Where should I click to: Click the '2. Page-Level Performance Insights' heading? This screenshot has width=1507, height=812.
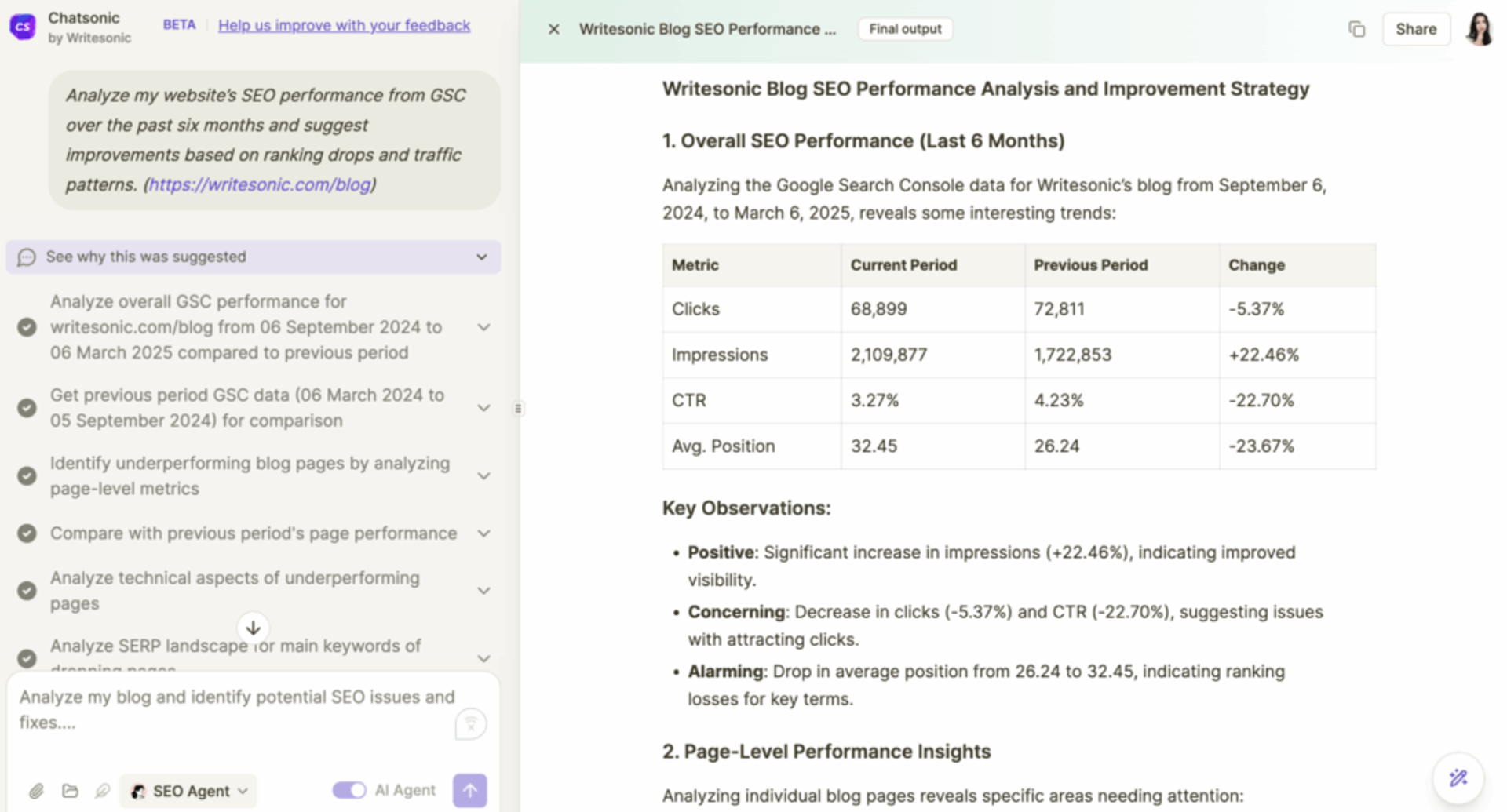826,752
